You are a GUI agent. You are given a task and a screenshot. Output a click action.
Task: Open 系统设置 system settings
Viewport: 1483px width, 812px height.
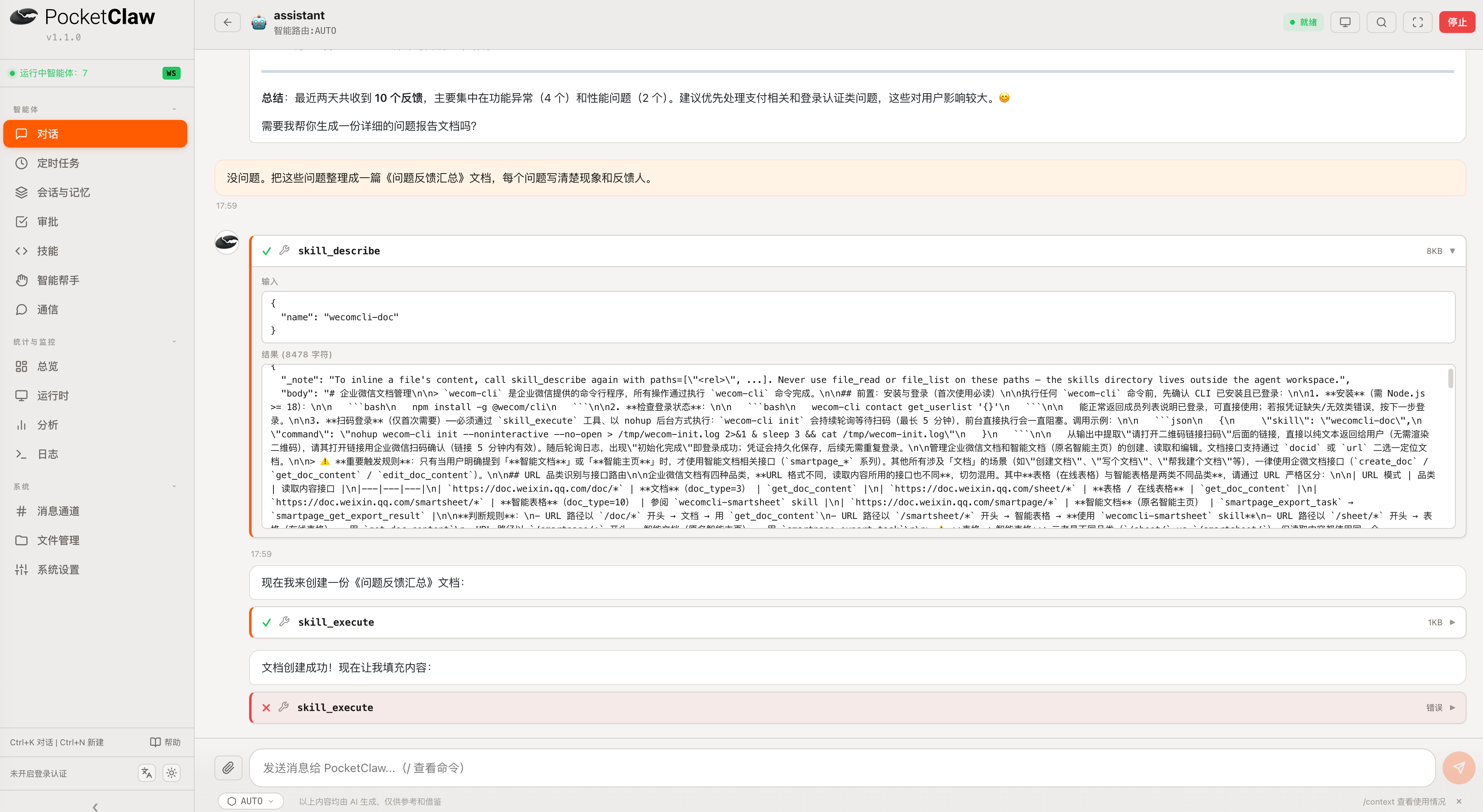[x=96, y=570]
